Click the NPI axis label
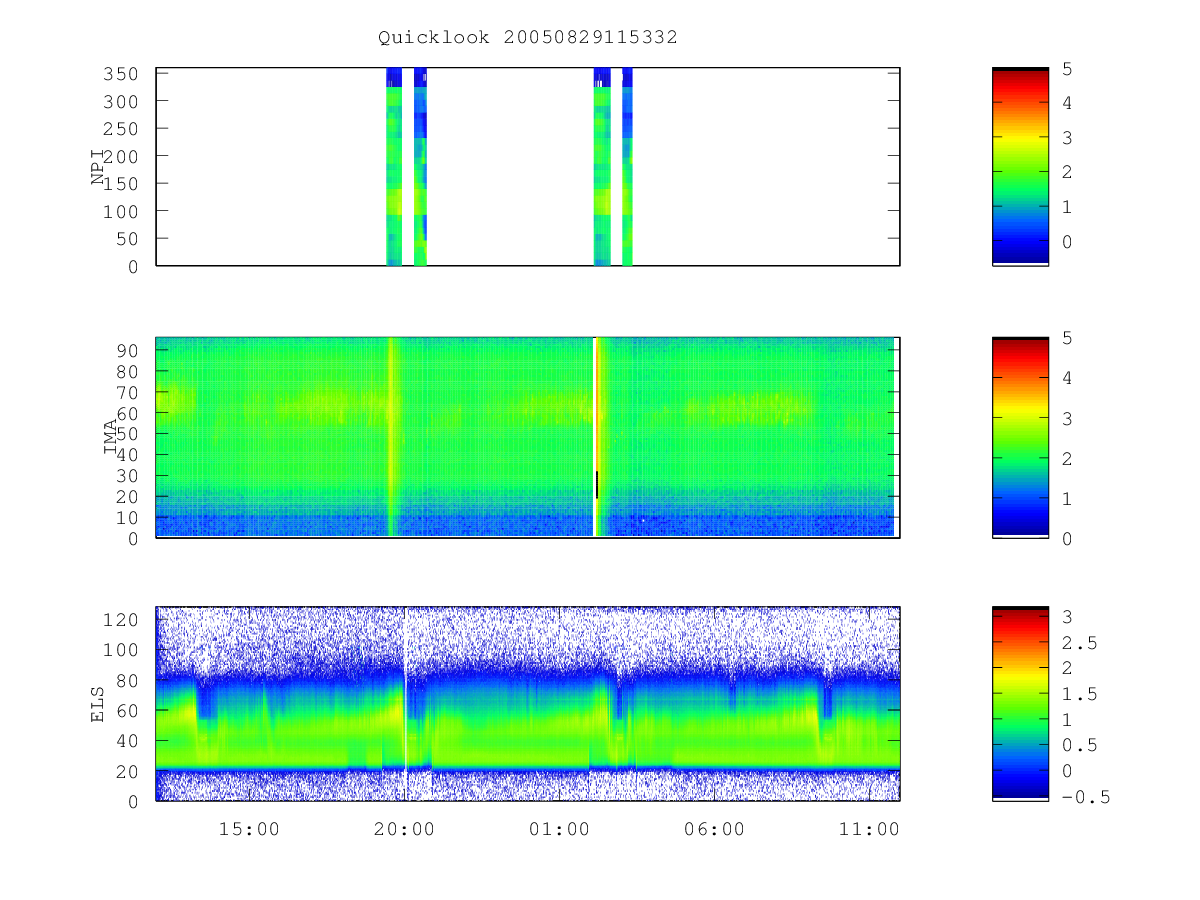Screen dimensions: 1200x900 coord(99,167)
